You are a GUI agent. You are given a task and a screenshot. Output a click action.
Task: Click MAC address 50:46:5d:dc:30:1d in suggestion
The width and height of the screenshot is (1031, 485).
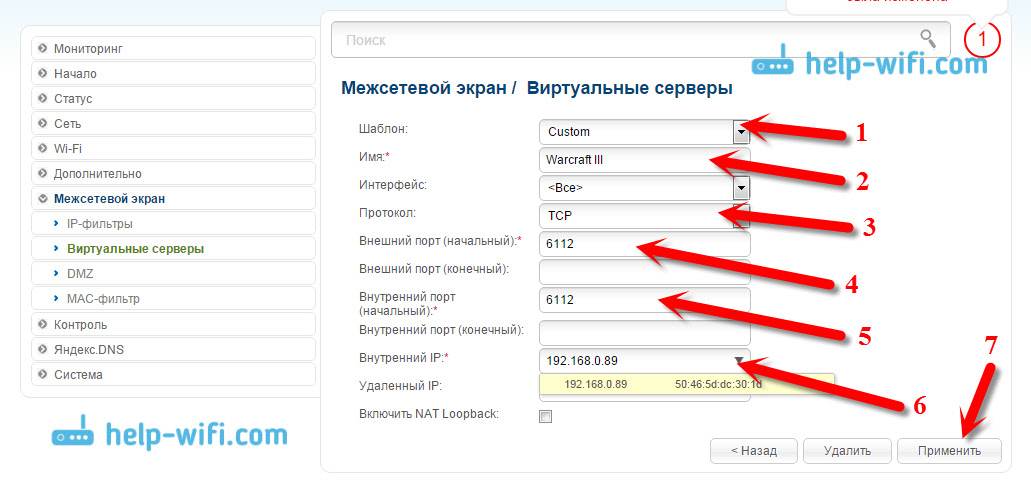tap(718, 384)
